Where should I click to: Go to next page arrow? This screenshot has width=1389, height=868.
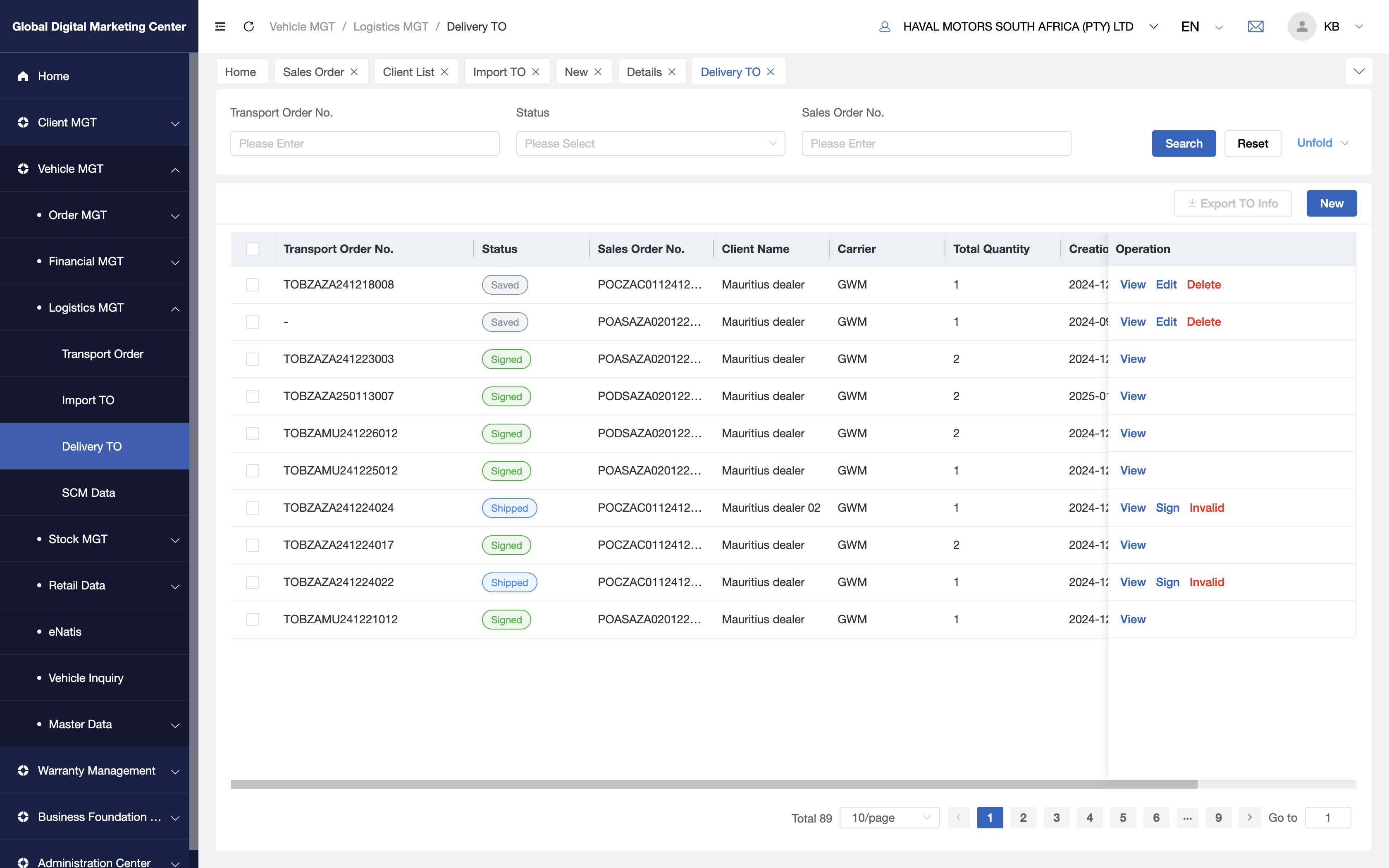pos(1250,817)
